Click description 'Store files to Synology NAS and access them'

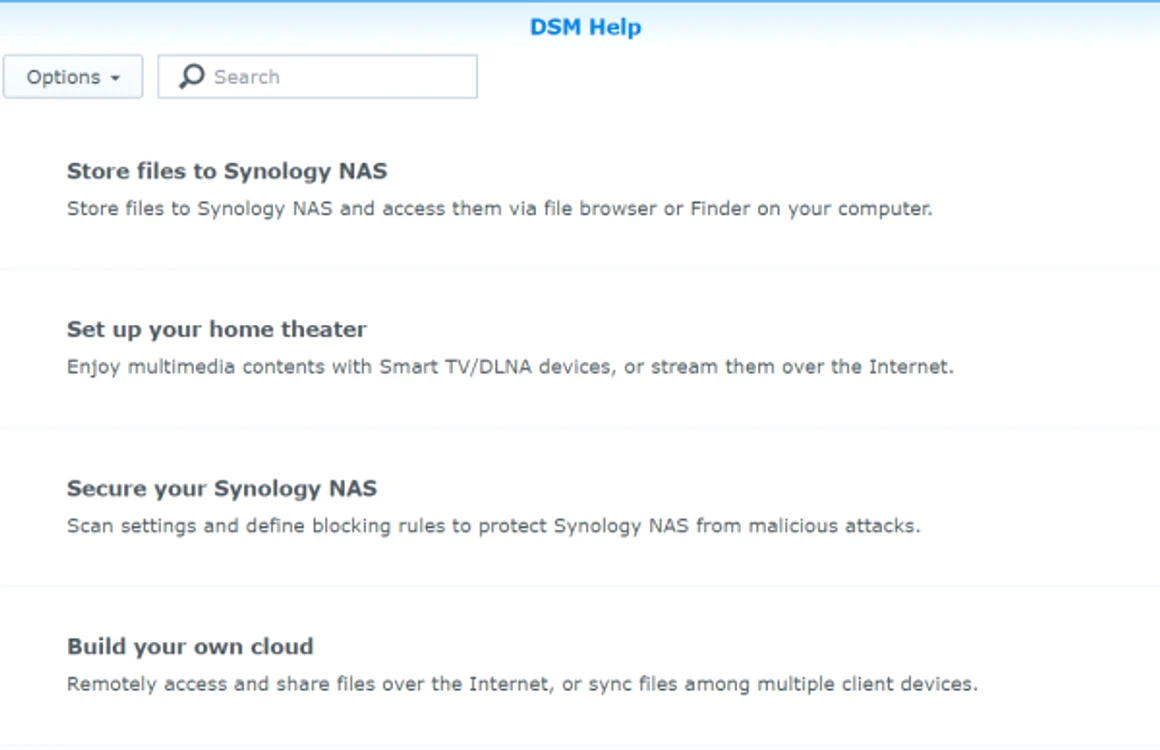(x=499, y=209)
